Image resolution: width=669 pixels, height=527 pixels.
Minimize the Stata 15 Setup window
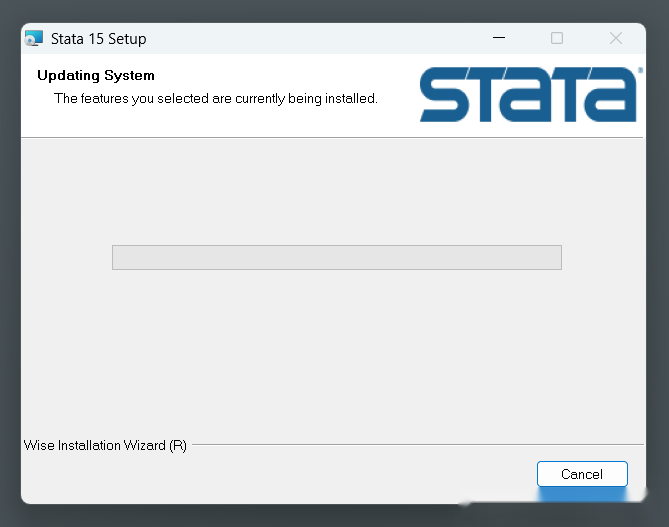(x=499, y=38)
